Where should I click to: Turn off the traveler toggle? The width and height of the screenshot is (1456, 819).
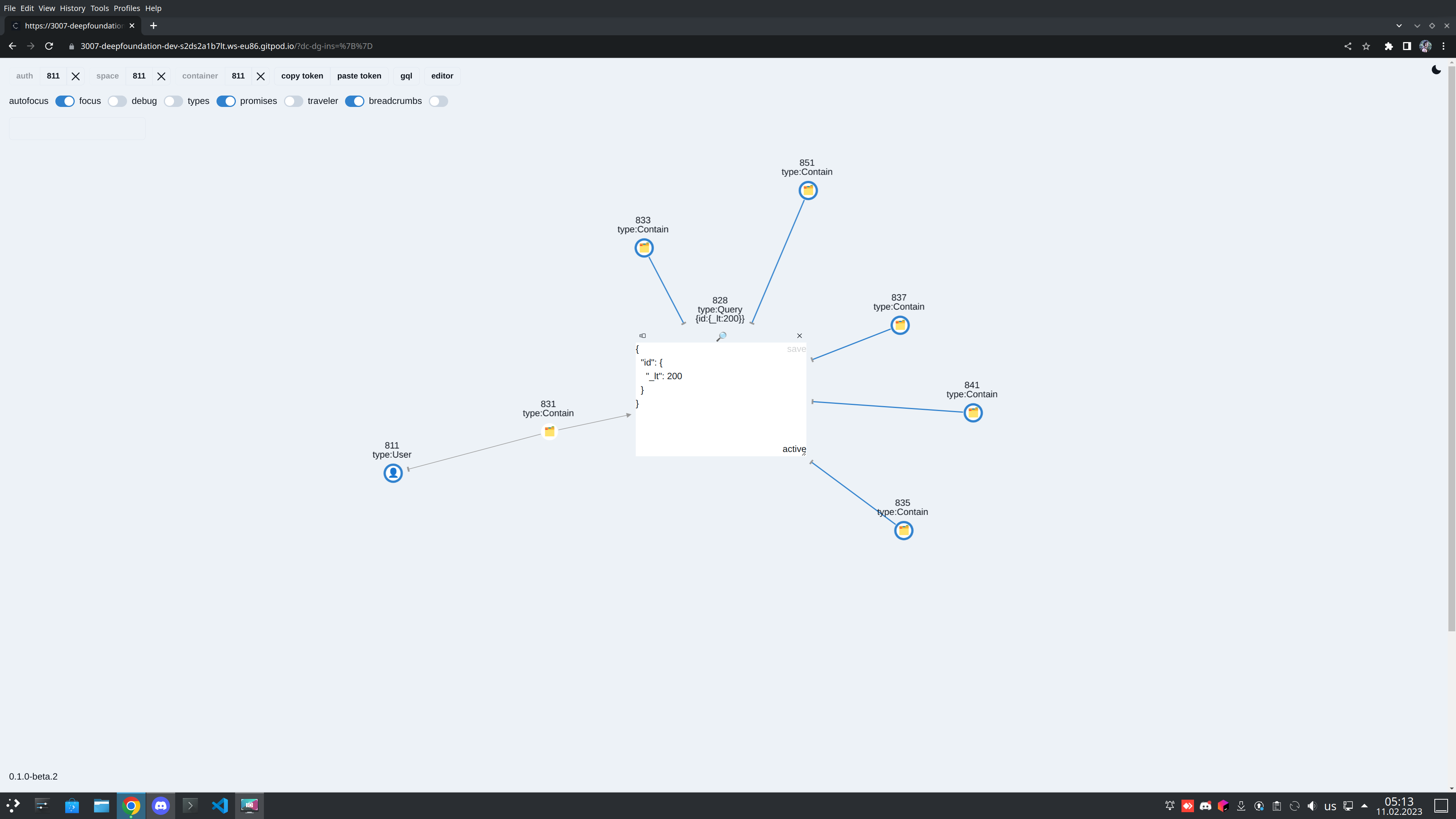pyautogui.click(x=355, y=101)
